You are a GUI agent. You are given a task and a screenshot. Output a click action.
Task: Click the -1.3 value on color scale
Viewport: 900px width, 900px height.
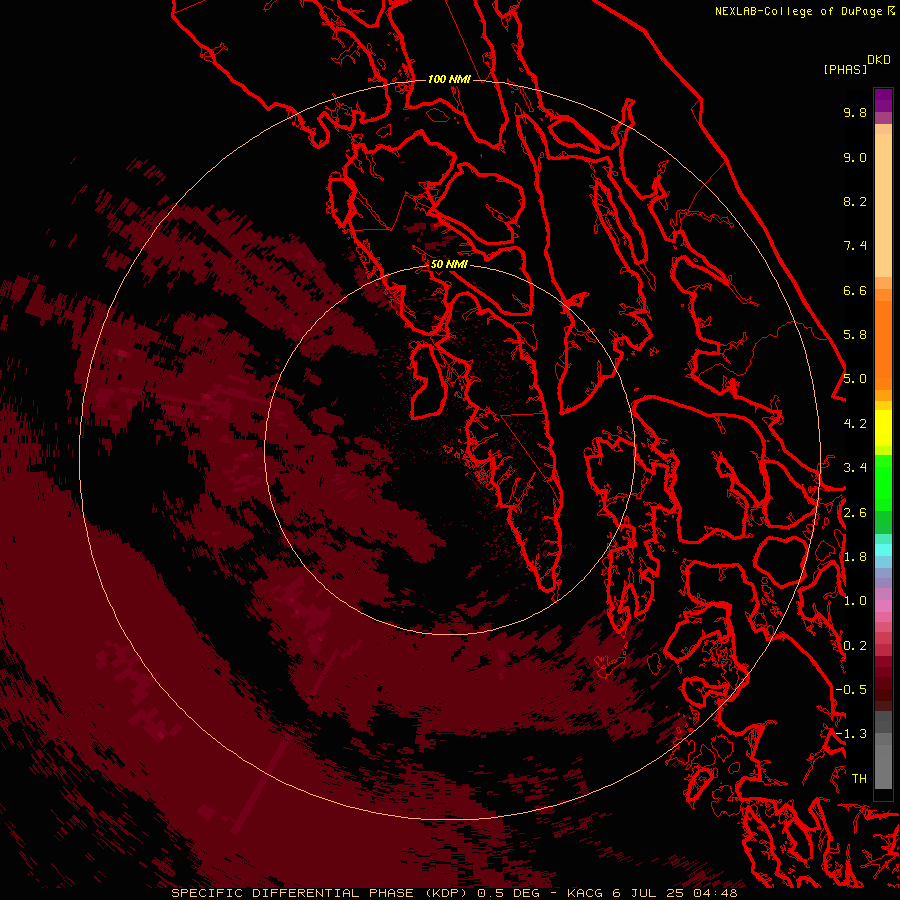point(851,734)
